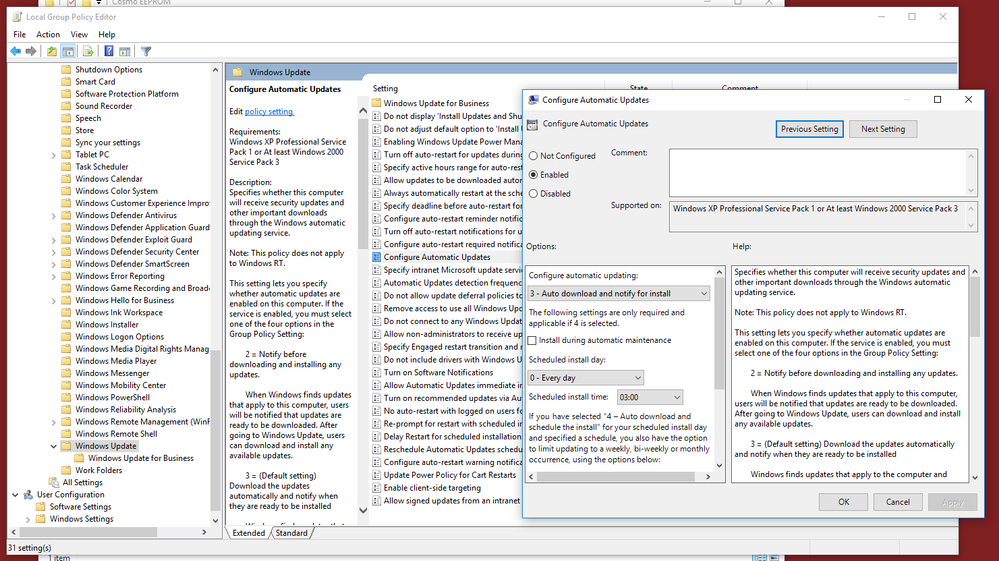The width and height of the screenshot is (999, 561).
Task: Open the View menu
Action: [x=79, y=34]
